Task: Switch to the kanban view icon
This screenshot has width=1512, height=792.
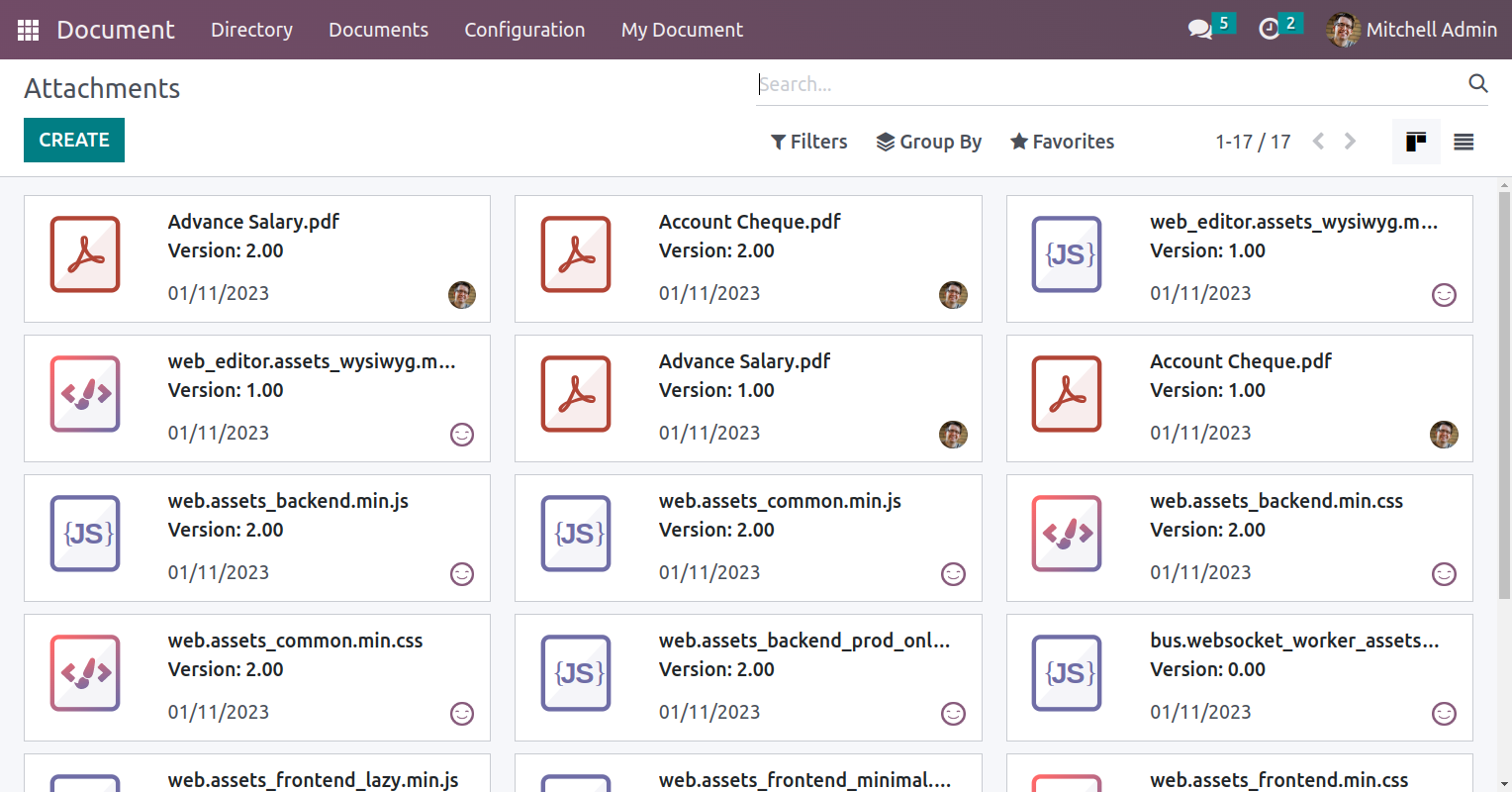Action: (x=1416, y=142)
